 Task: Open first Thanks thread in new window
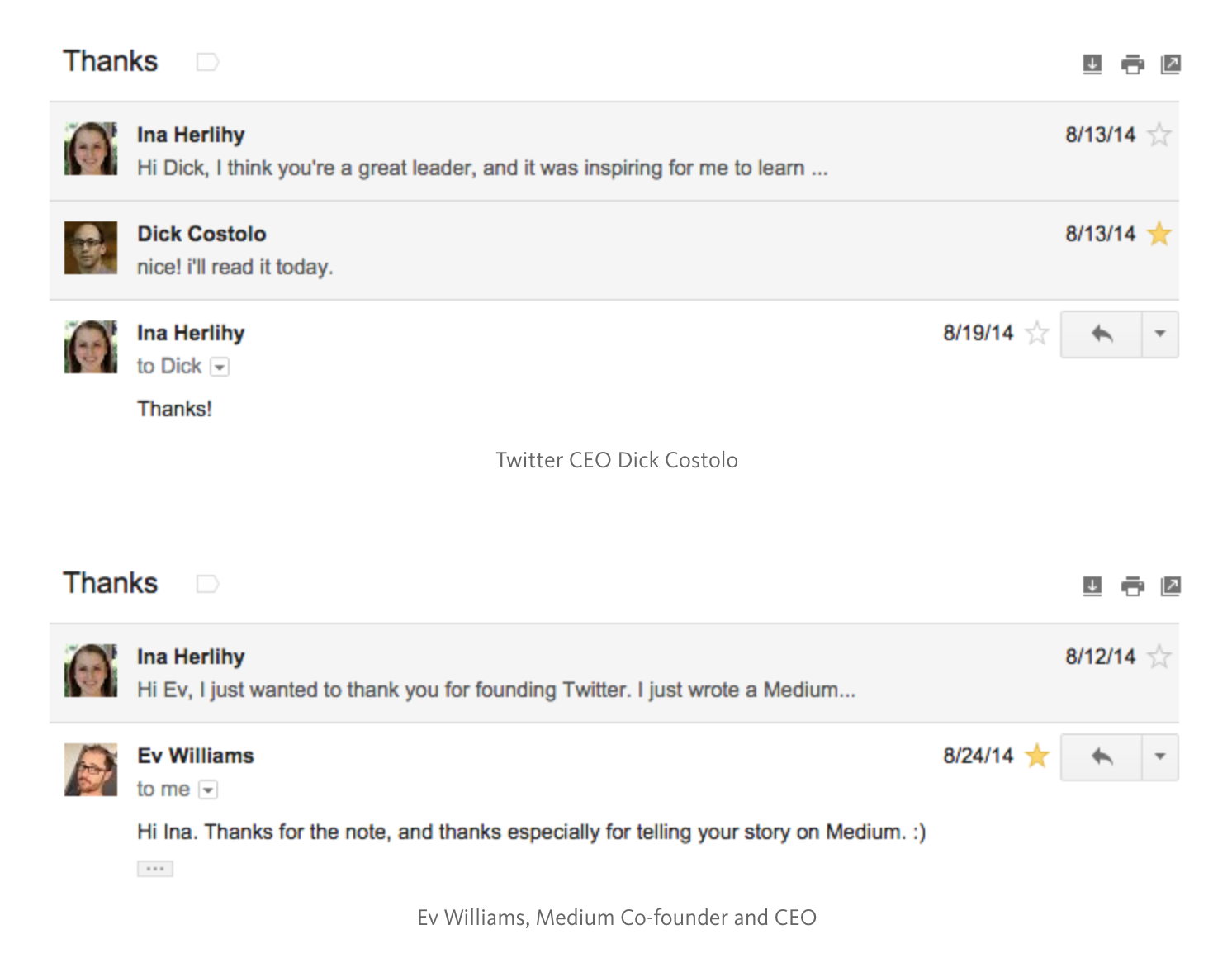click(1170, 64)
